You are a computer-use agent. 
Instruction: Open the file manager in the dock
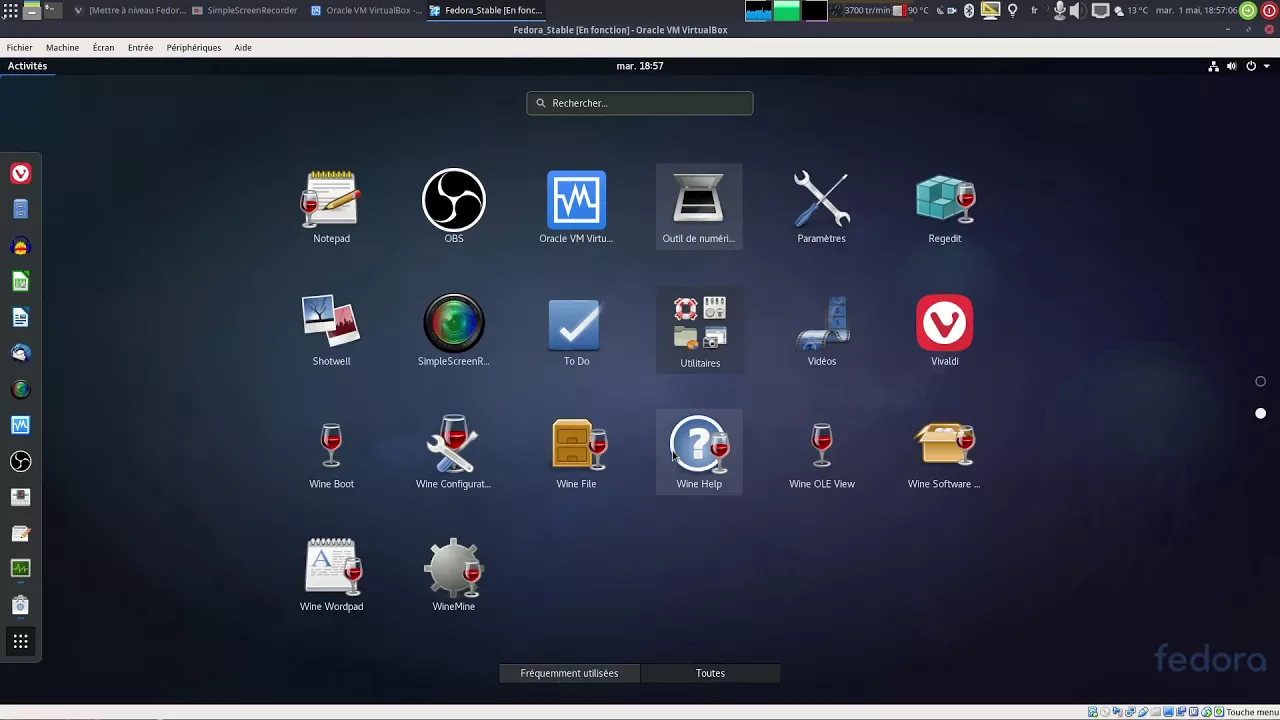click(20, 210)
